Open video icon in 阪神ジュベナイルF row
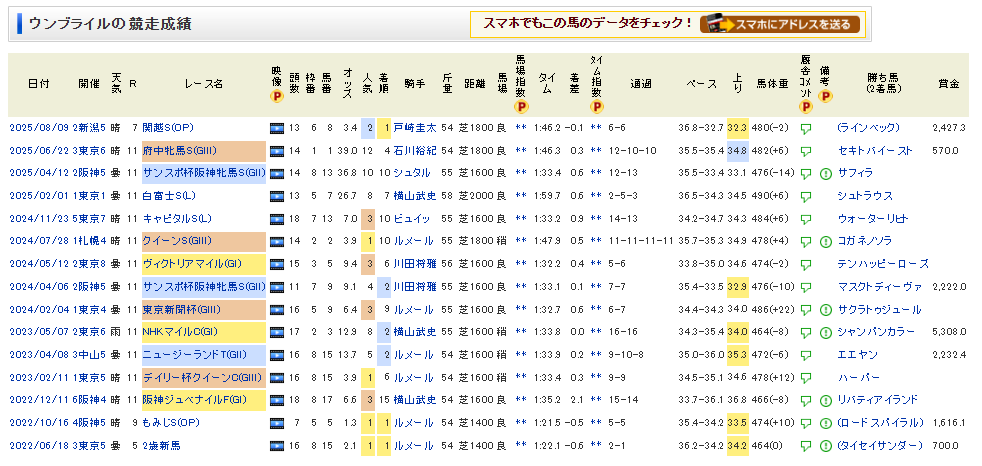 (276, 399)
